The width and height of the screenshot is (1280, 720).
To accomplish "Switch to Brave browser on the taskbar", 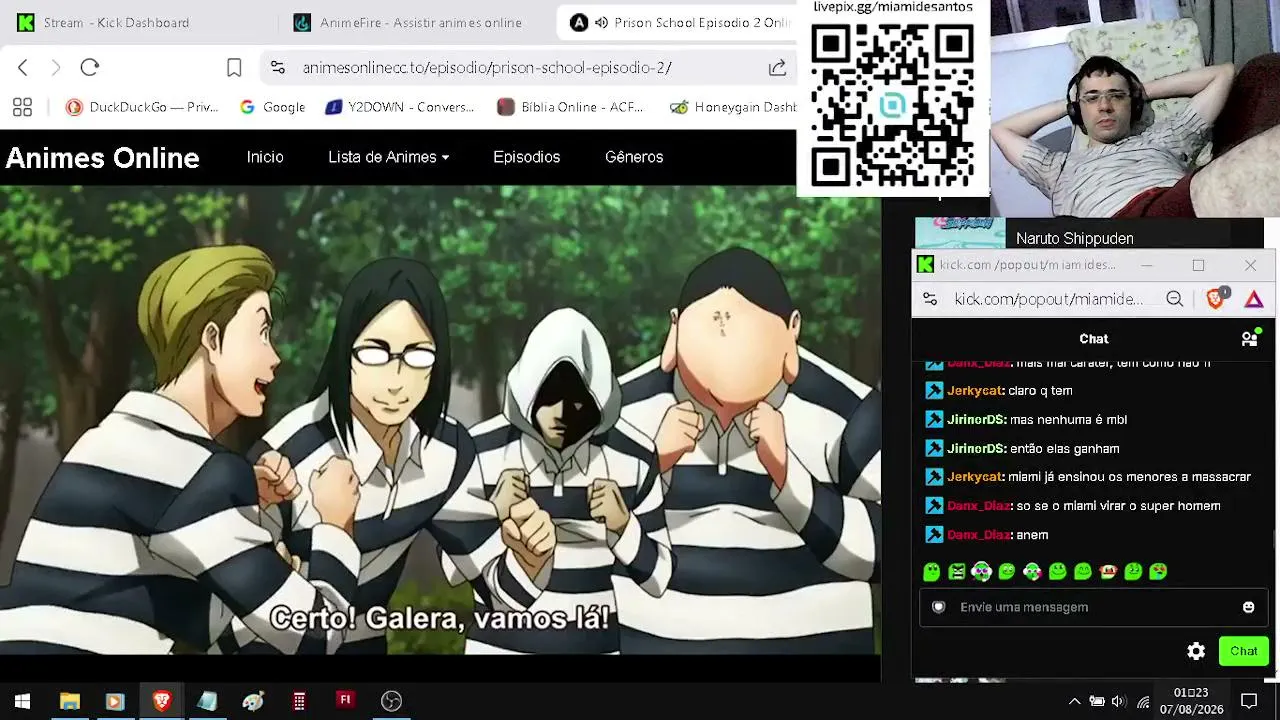I will [161, 701].
